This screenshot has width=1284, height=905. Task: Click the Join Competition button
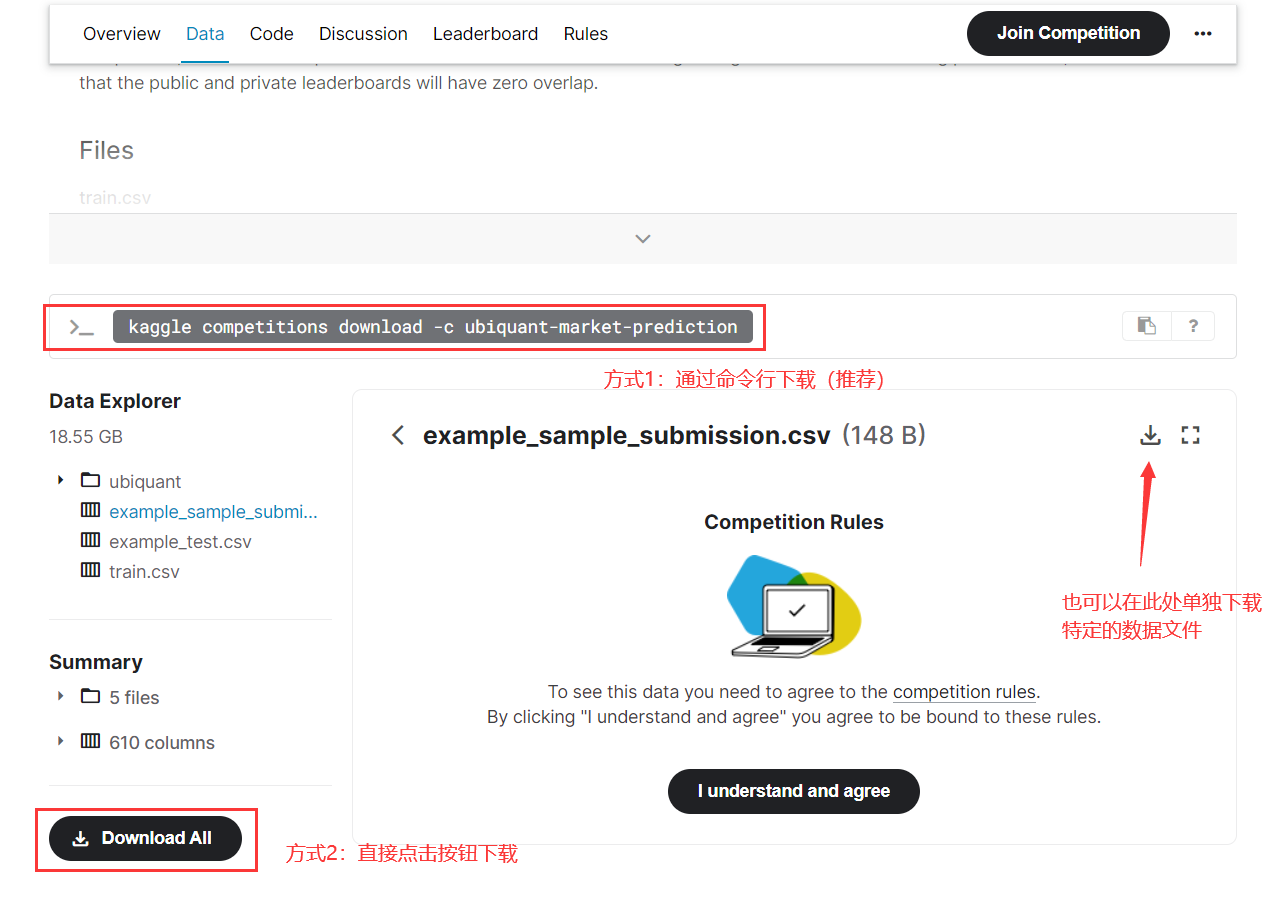coord(1067,33)
